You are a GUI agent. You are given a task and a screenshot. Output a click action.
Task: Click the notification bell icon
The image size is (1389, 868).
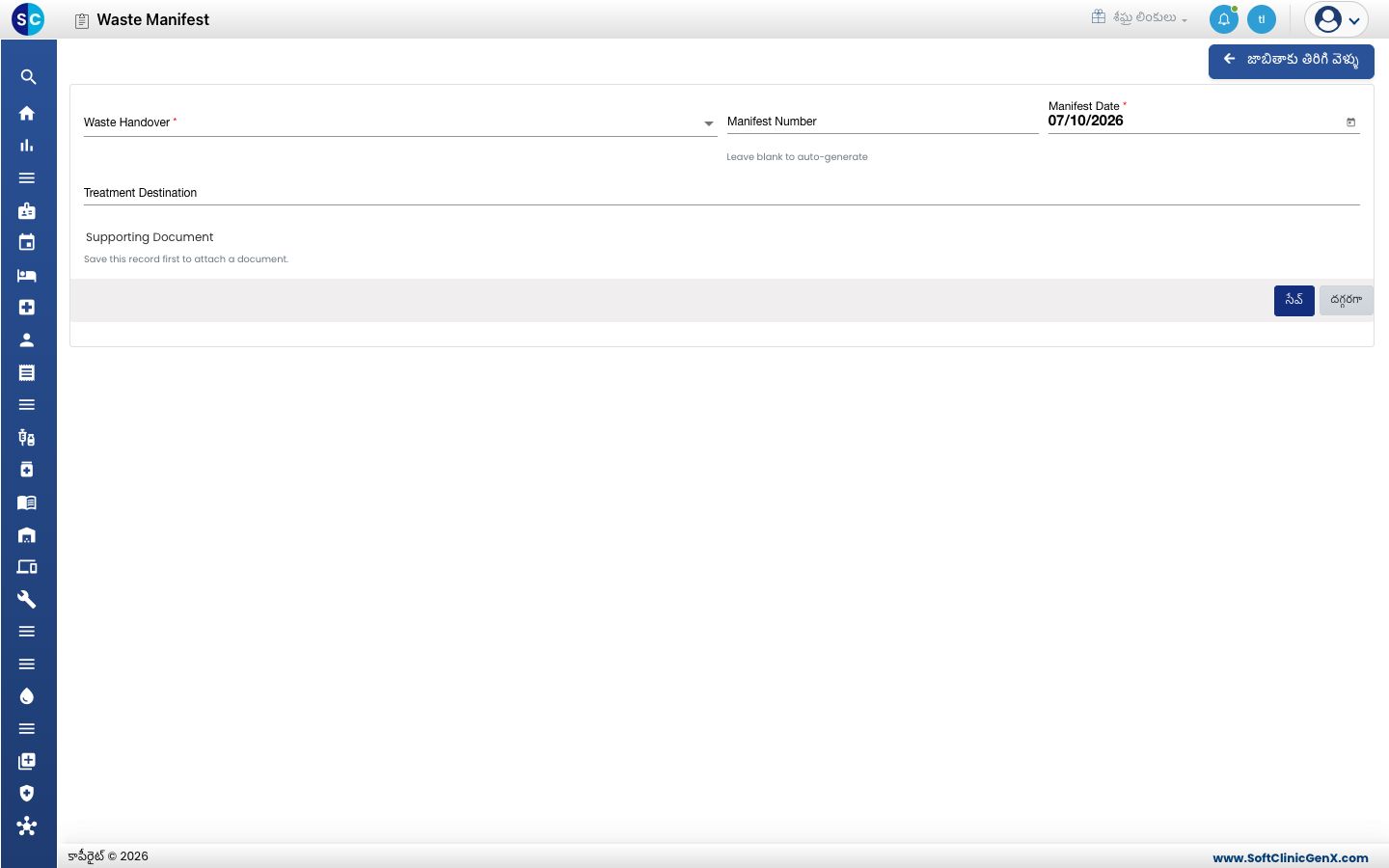tap(1224, 19)
